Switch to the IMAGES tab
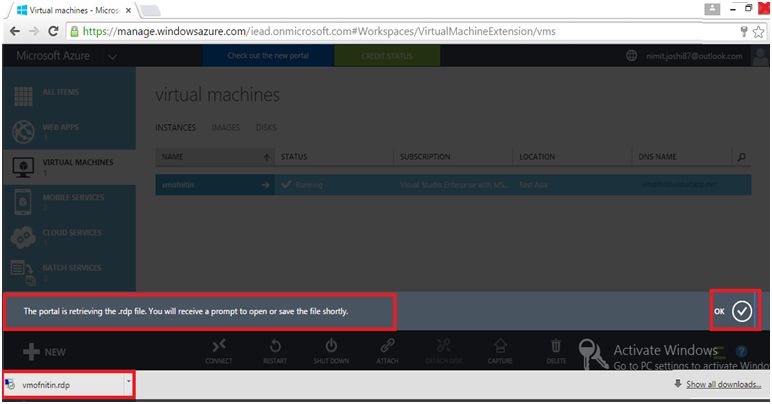772x404 pixels. click(x=225, y=128)
